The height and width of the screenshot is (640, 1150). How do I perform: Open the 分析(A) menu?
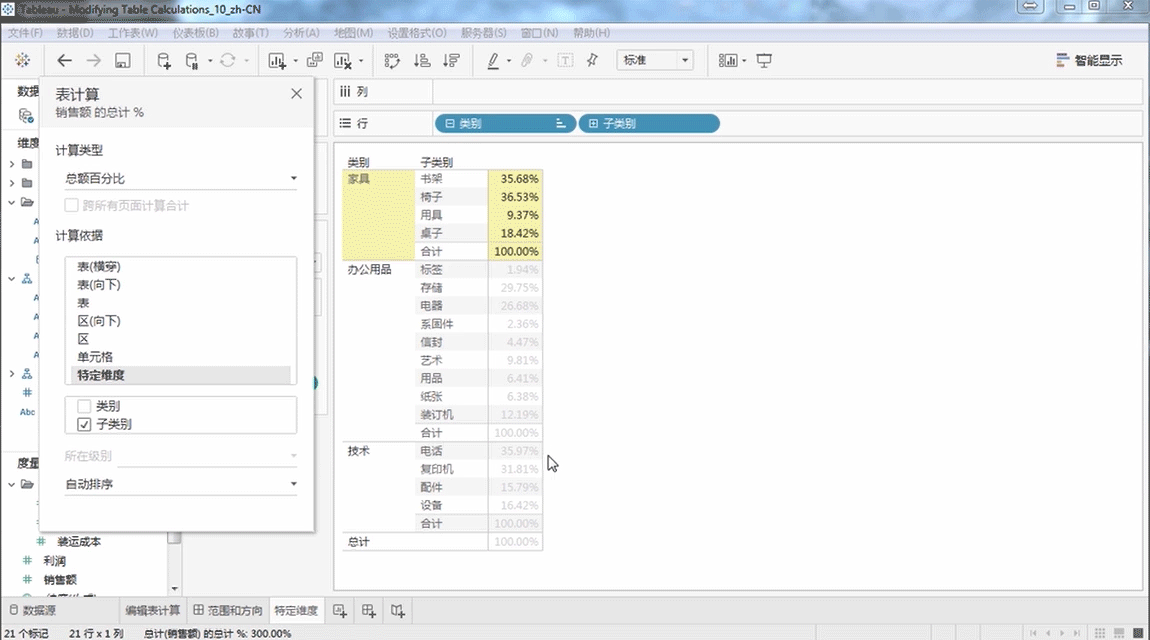(301, 33)
